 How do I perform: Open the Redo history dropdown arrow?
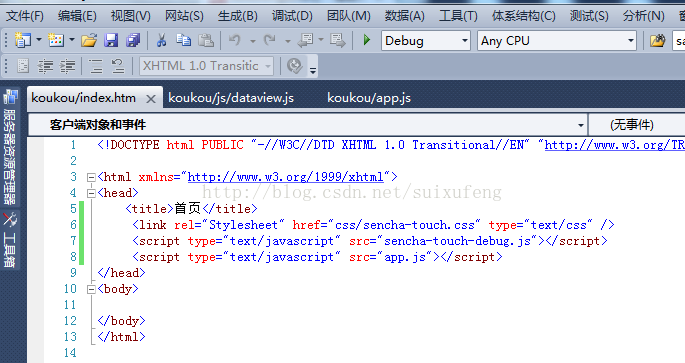tap(288, 41)
